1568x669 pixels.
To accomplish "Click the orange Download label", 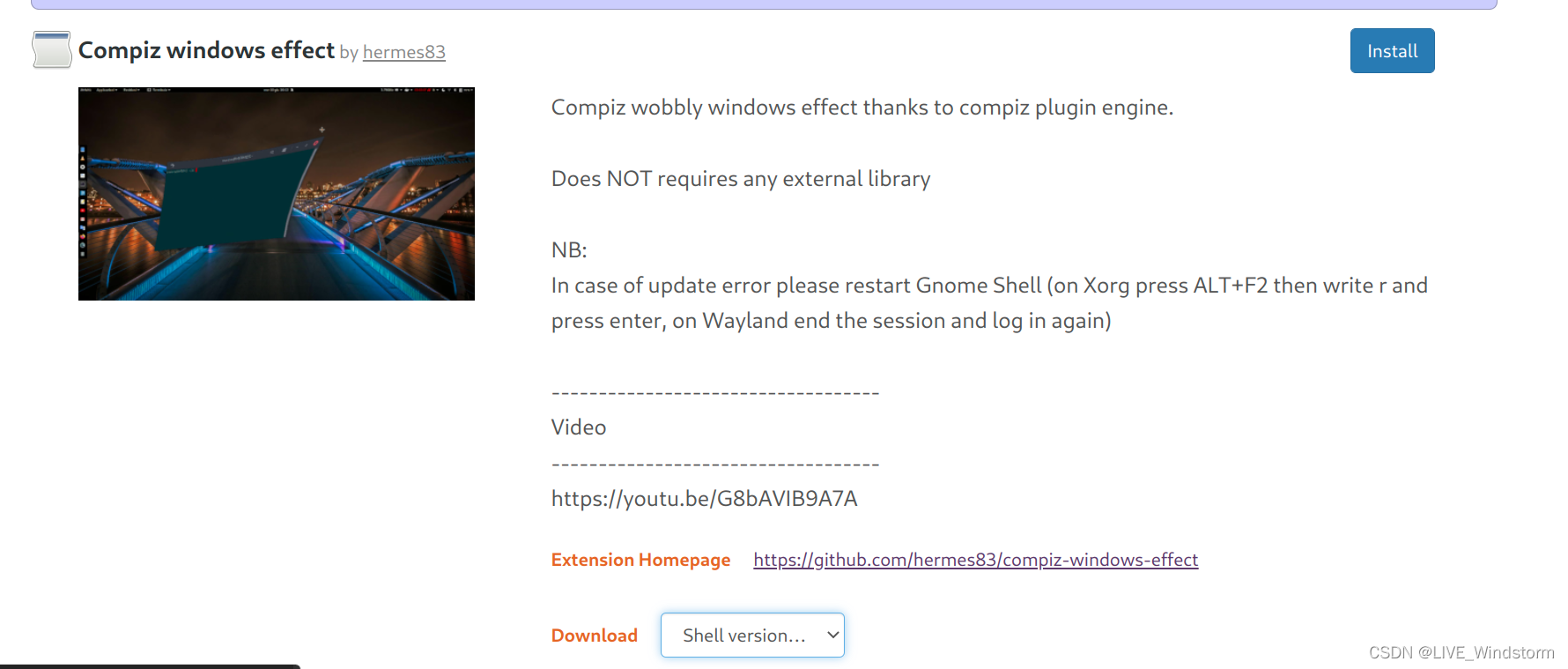I will pyautogui.click(x=595, y=636).
